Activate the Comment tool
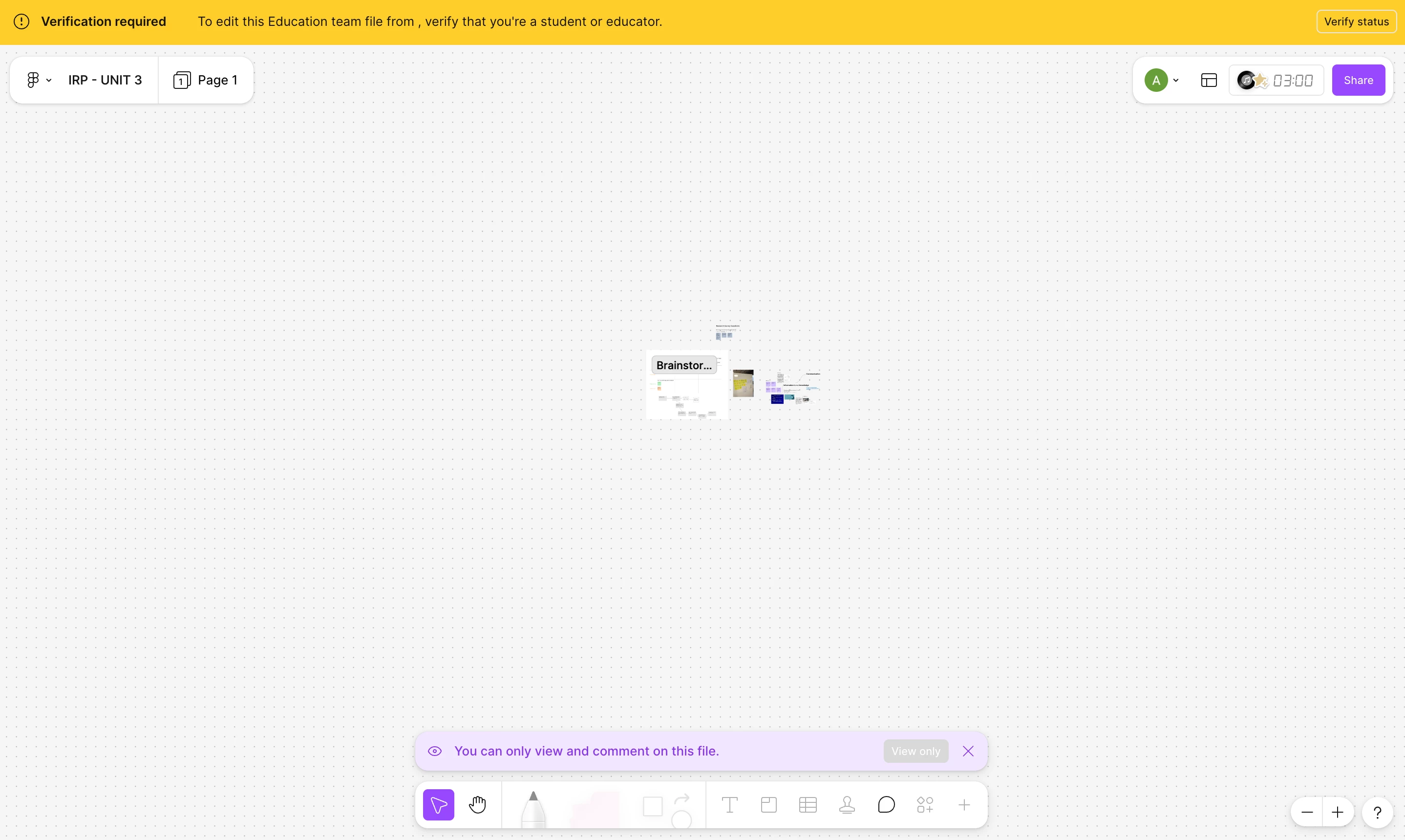 (x=886, y=804)
